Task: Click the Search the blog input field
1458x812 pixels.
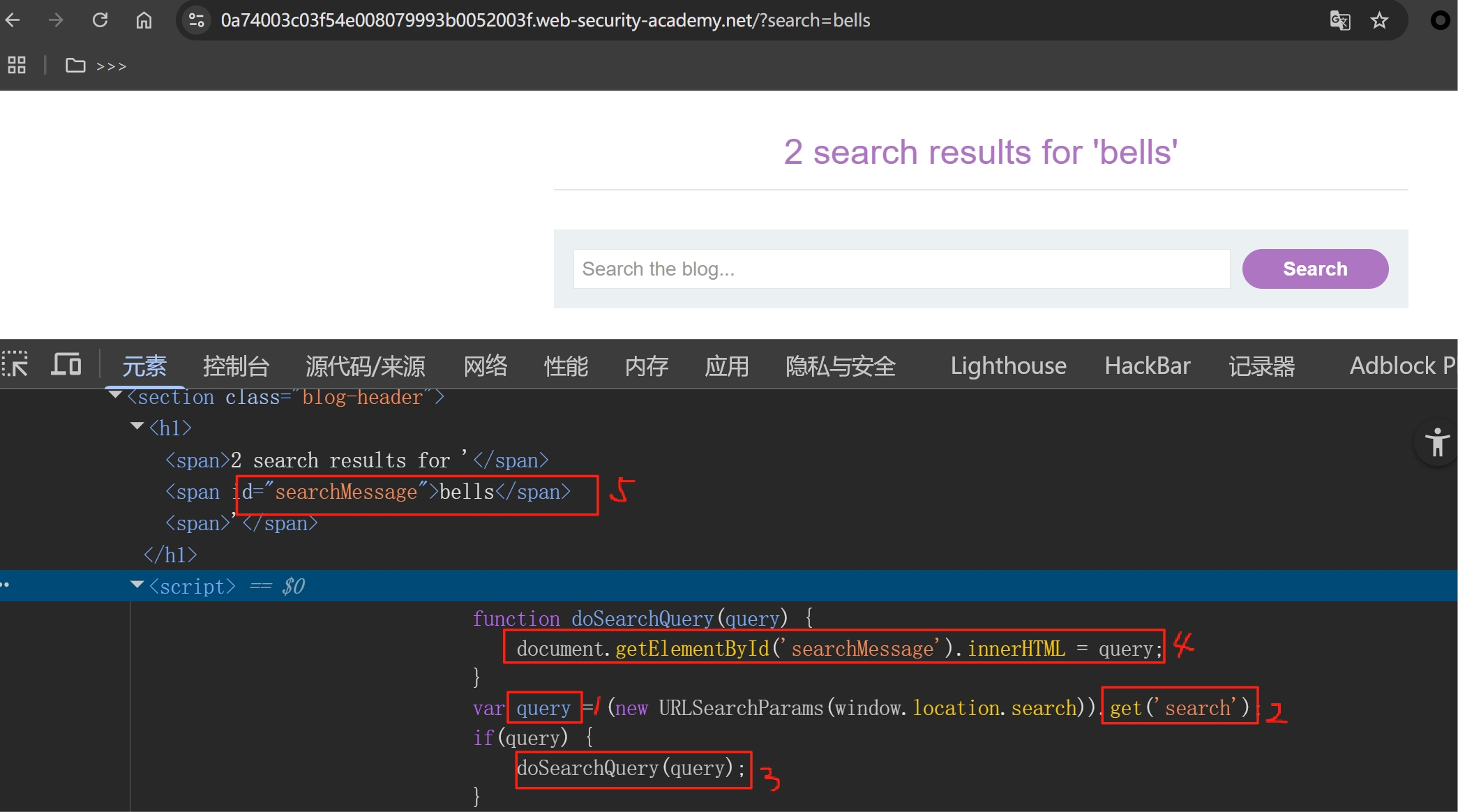Action: click(901, 269)
